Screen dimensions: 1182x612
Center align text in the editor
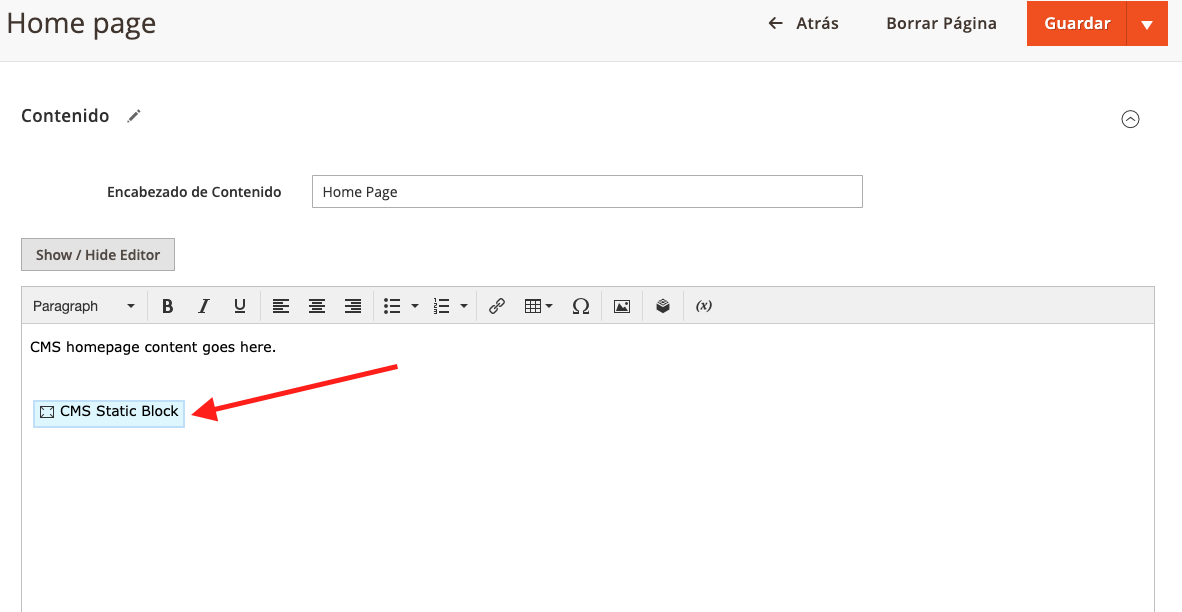click(x=317, y=306)
